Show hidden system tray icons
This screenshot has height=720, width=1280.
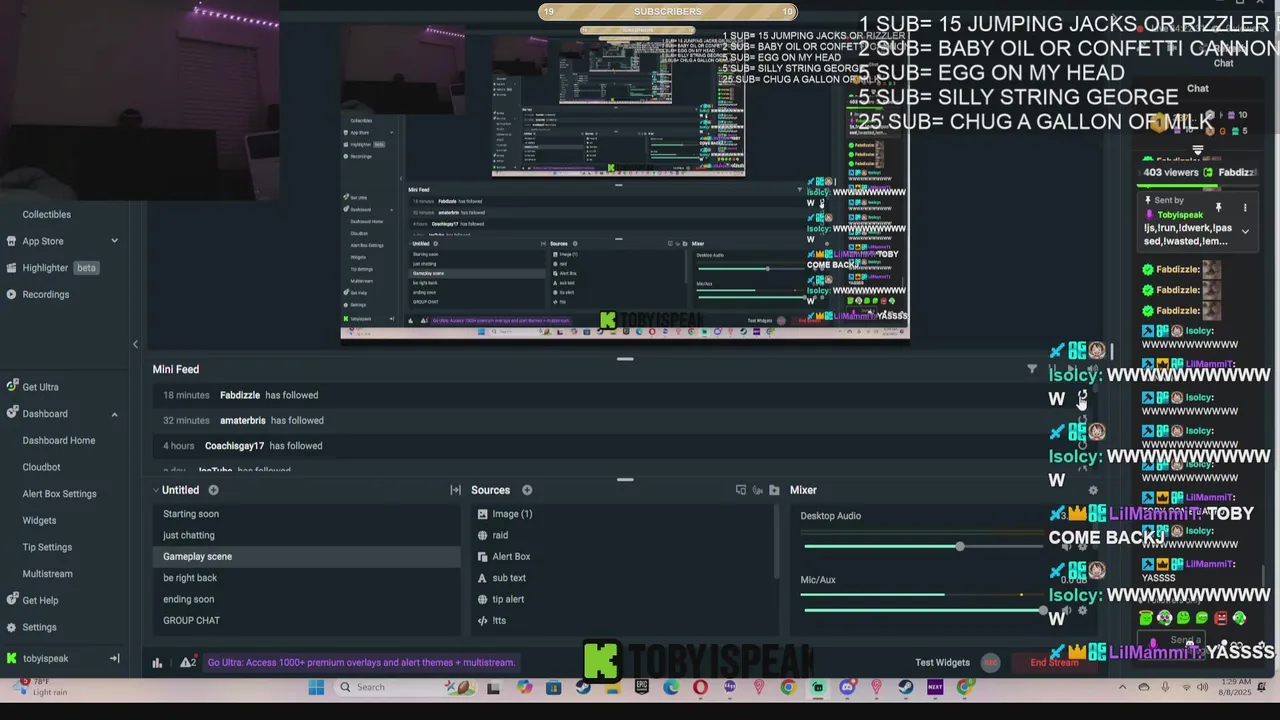tap(1122, 687)
